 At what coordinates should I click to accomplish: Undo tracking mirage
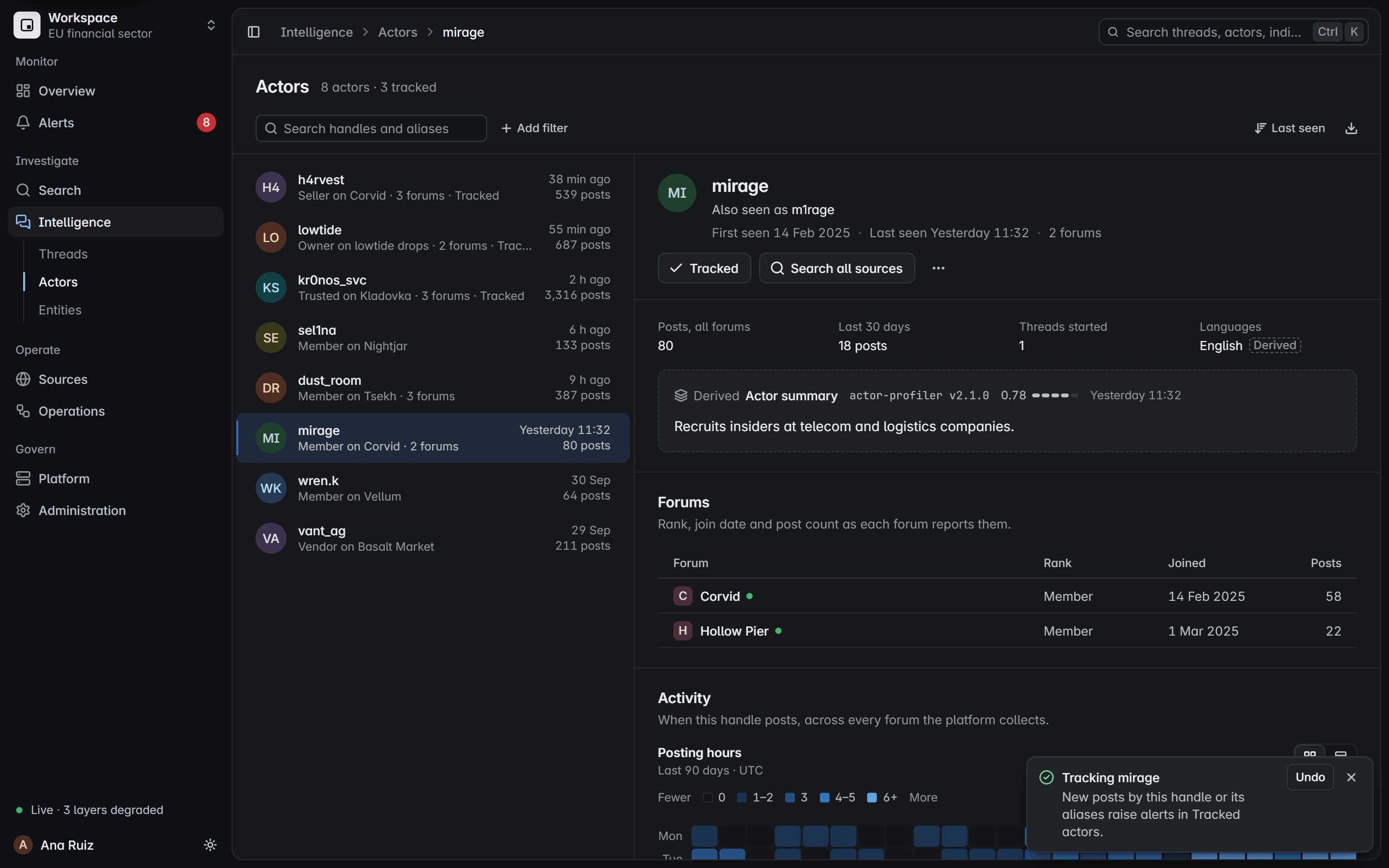tap(1310, 777)
